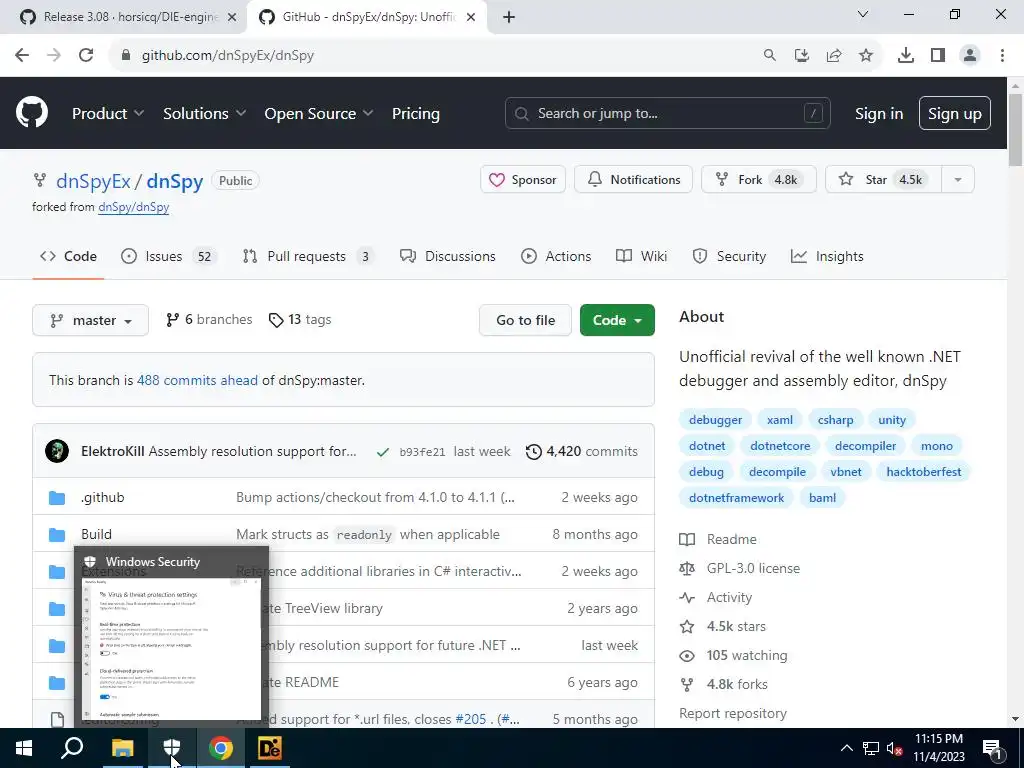Open the Security tab
The height and width of the screenshot is (768, 1024).
(x=729, y=256)
